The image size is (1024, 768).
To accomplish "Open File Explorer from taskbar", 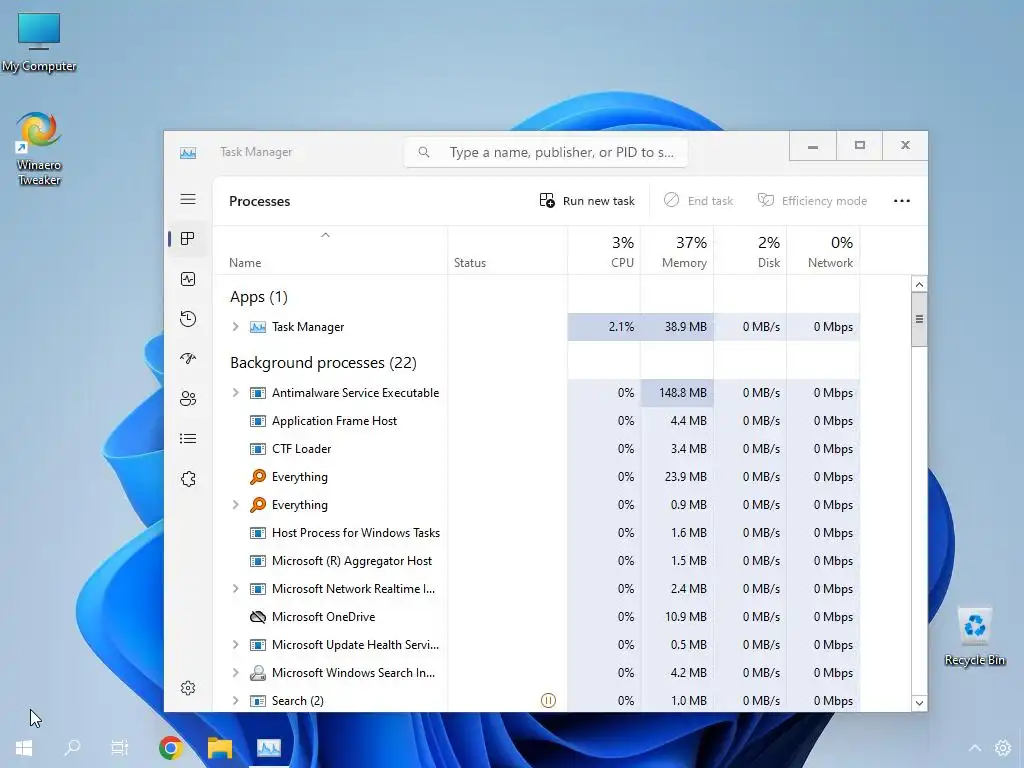I will coord(220,748).
